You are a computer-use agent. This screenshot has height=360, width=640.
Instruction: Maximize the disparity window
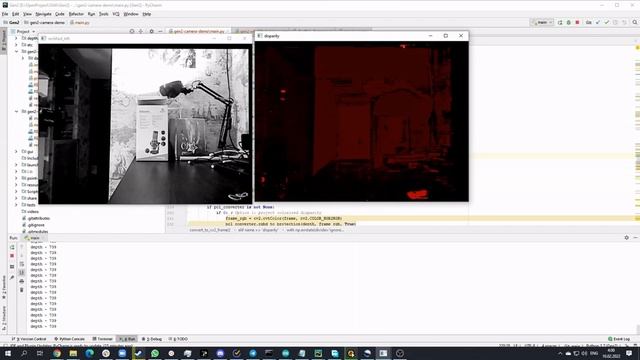tap(446, 36)
